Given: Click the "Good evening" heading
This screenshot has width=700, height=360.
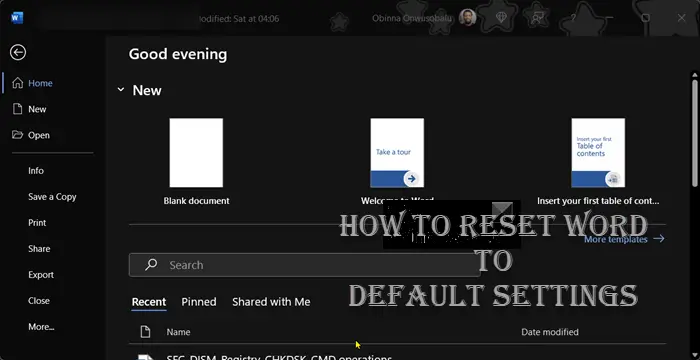Looking at the screenshot, I should (178, 54).
